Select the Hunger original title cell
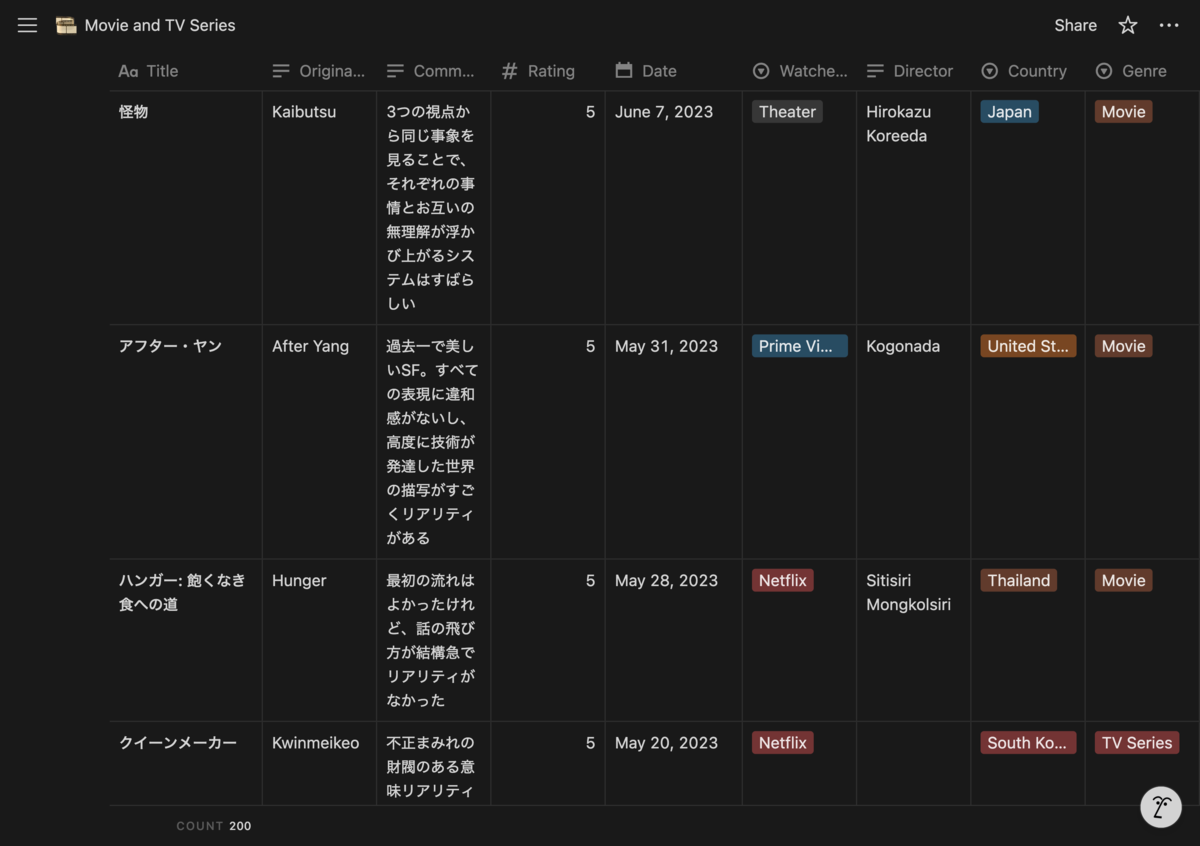Viewport: 1200px width, 846px height. pyautogui.click(x=319, y=640)
